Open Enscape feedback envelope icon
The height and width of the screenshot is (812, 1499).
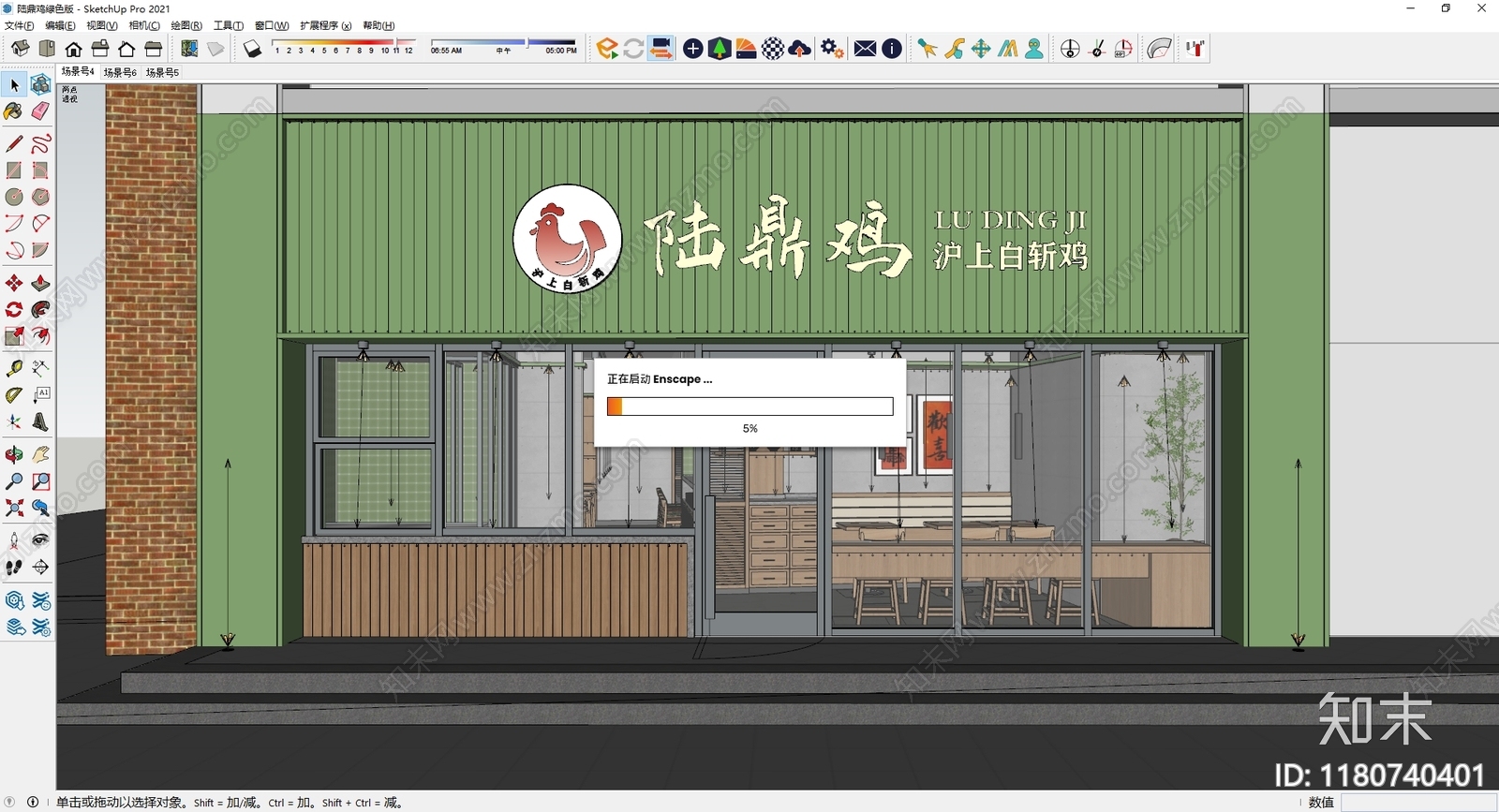click(866, 49)
